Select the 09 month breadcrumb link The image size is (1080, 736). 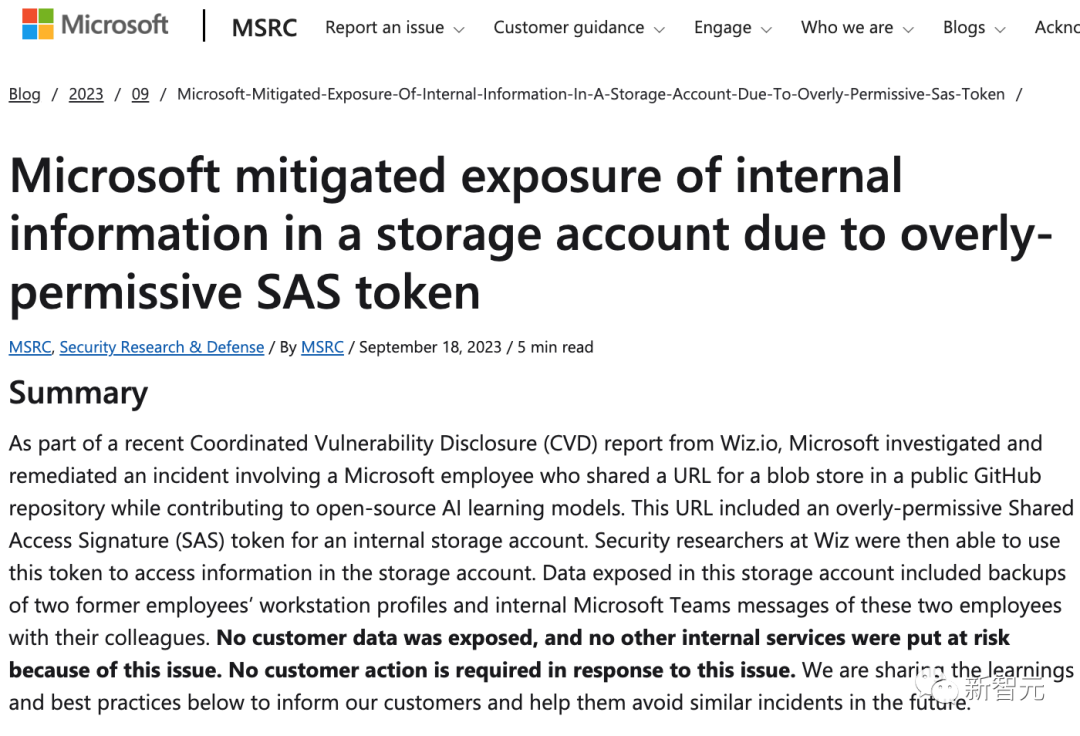pos(140,94)
